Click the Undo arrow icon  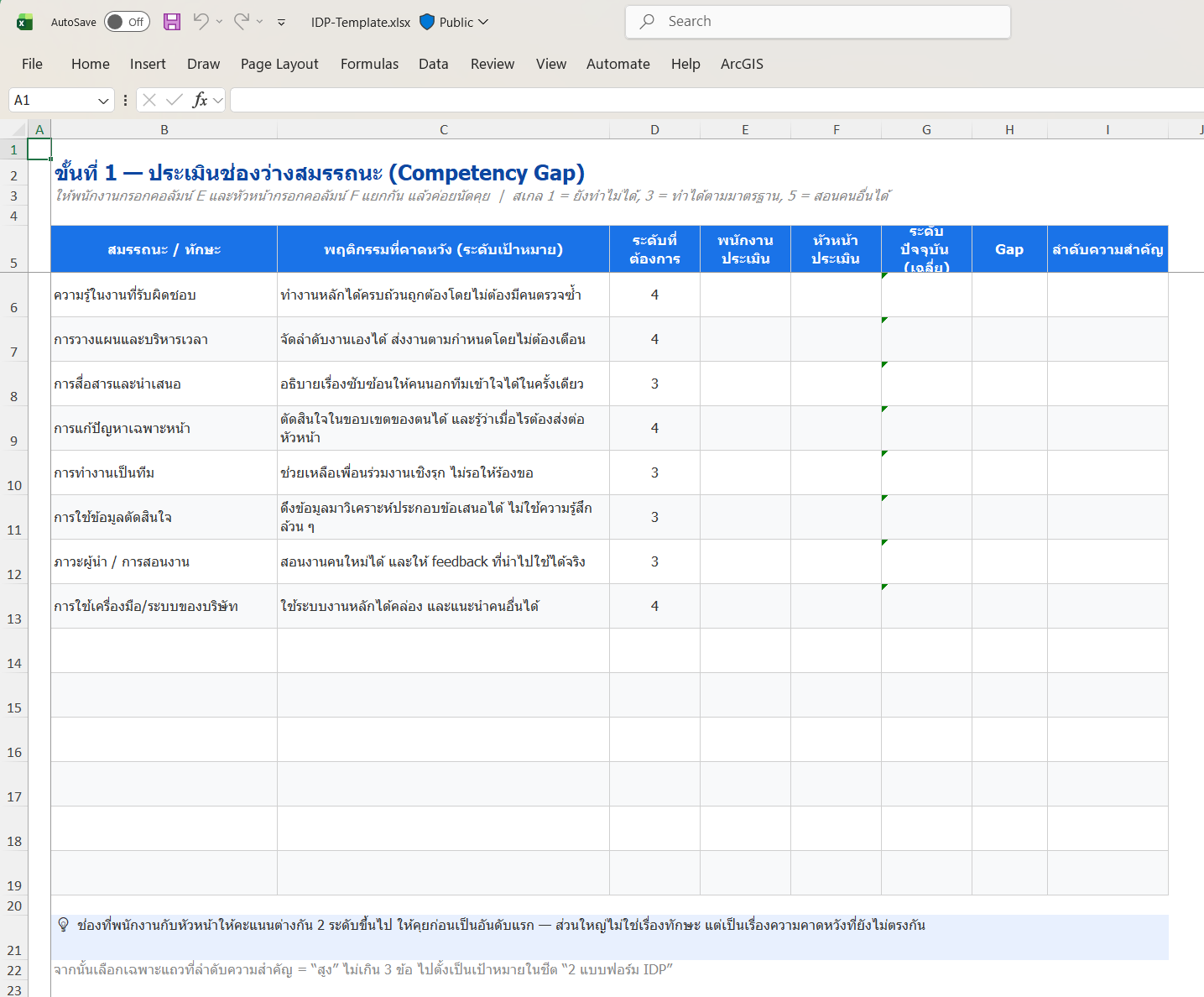click(x=201, y=21)
